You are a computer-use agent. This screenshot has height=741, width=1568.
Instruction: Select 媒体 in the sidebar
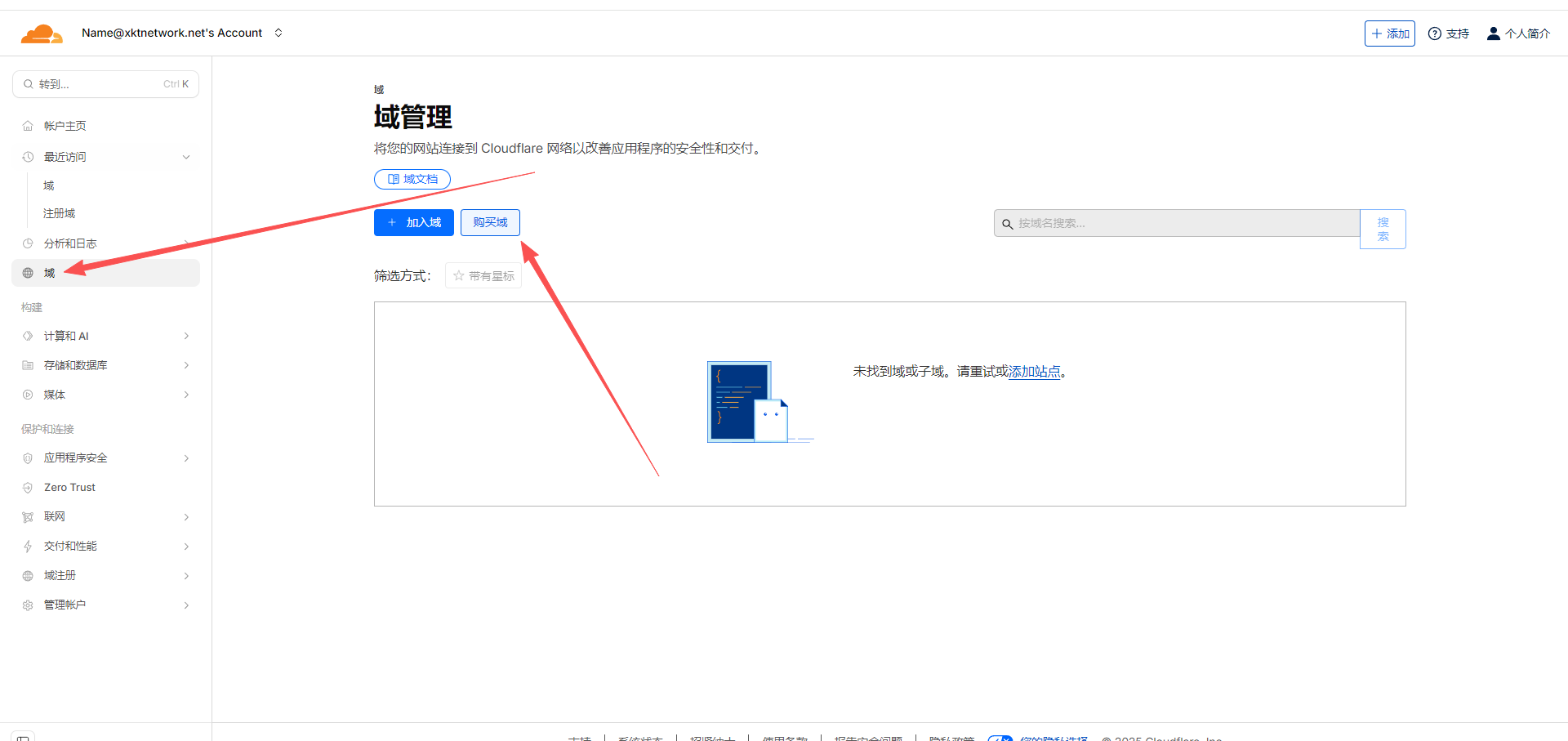tap(55, 395)
